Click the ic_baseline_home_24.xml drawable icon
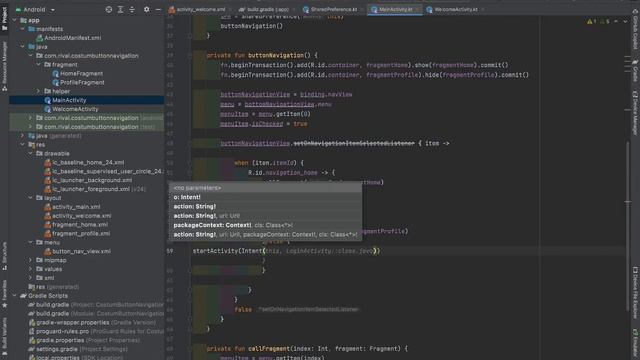Viewport: 640px width, 360px height. click(47, 162)
